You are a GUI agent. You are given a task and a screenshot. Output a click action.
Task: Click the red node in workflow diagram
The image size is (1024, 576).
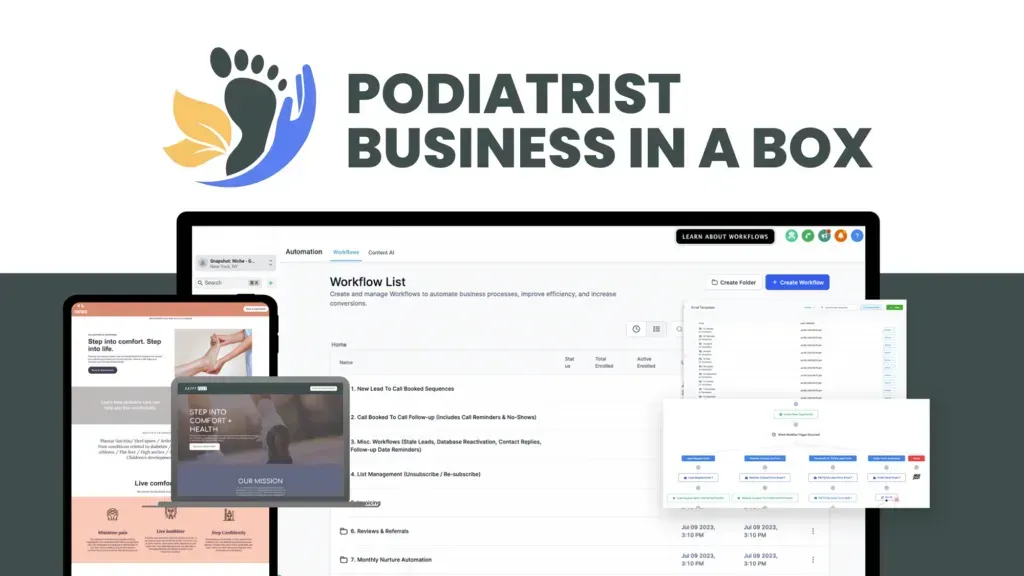(x=916, y=458)
